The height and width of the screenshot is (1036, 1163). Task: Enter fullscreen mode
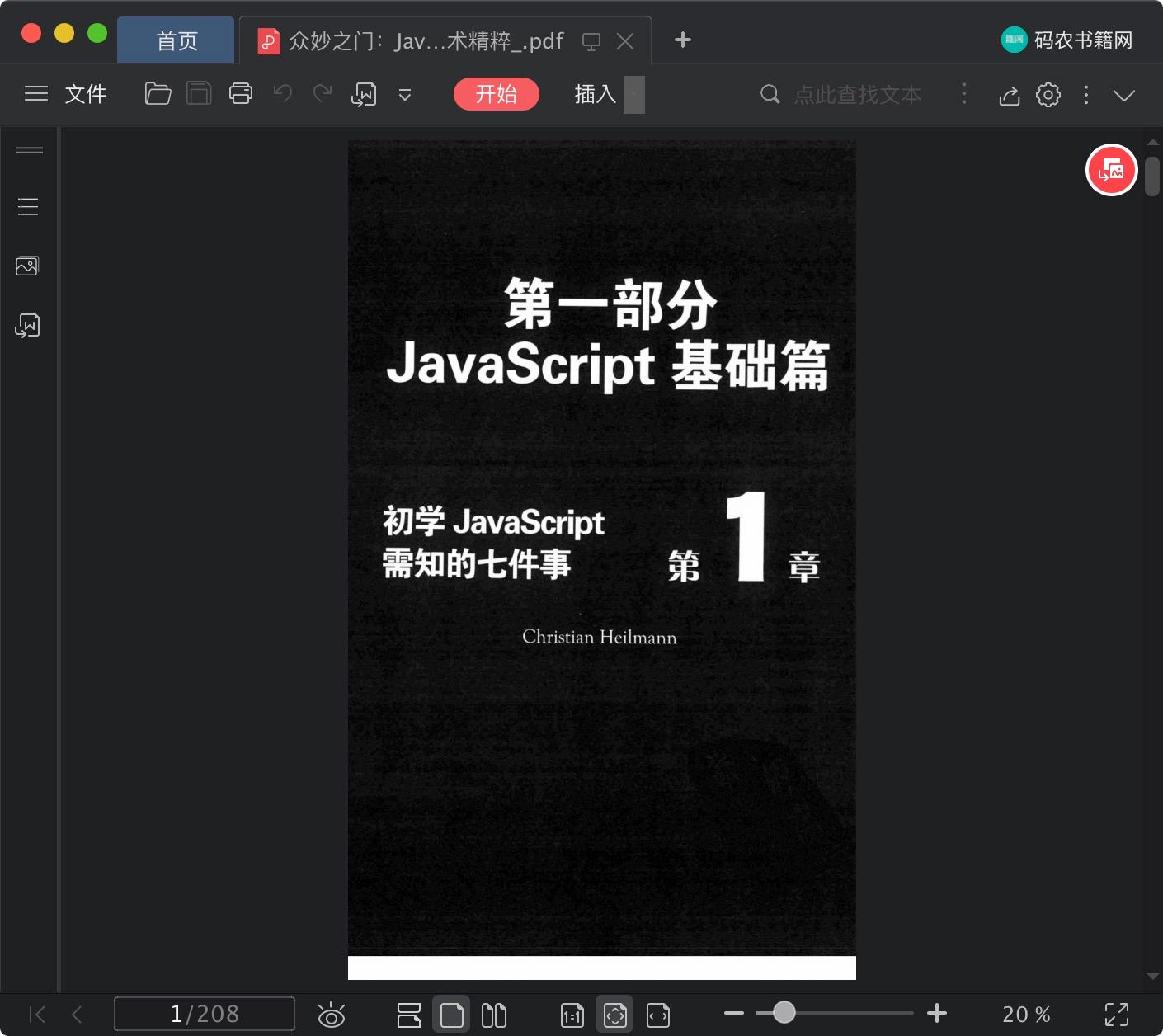(1117, 1015)
